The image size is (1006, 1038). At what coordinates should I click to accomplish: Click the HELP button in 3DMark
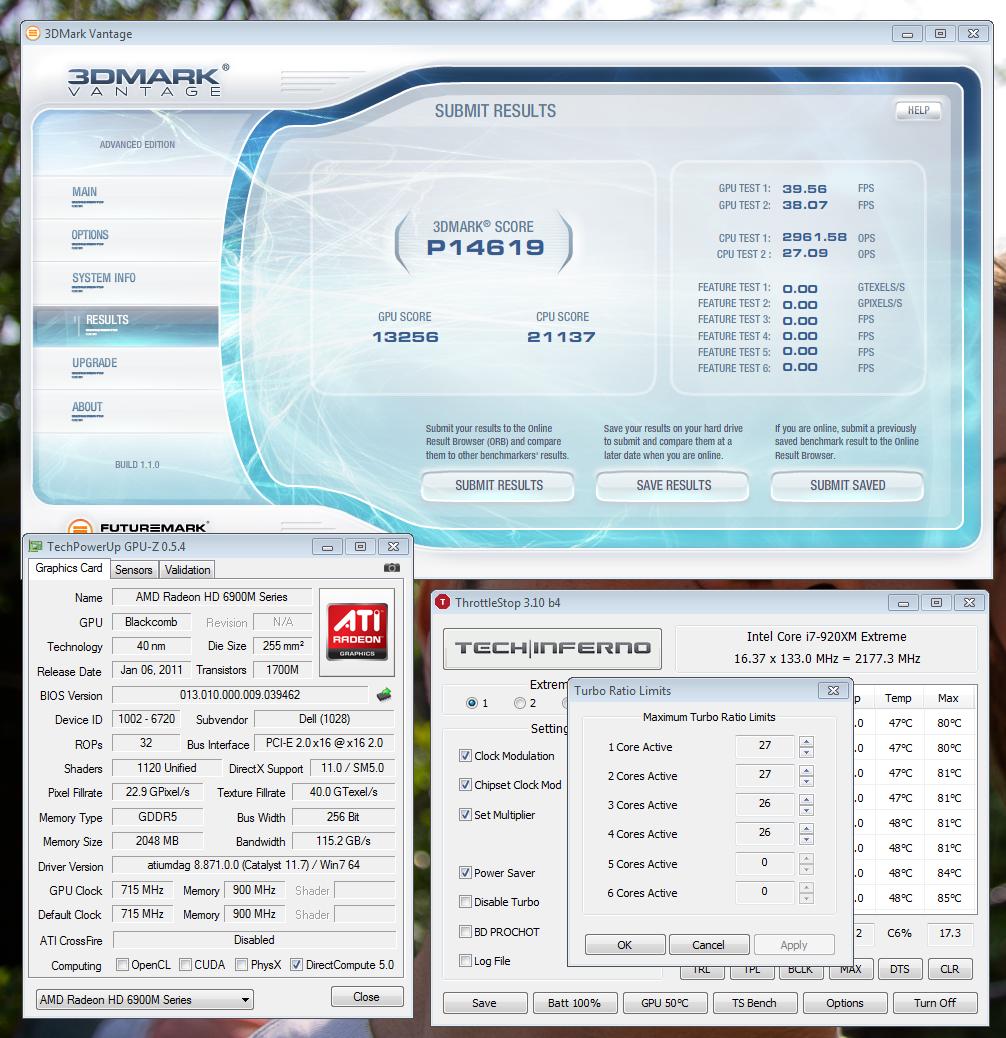click(x=918, y=111)
